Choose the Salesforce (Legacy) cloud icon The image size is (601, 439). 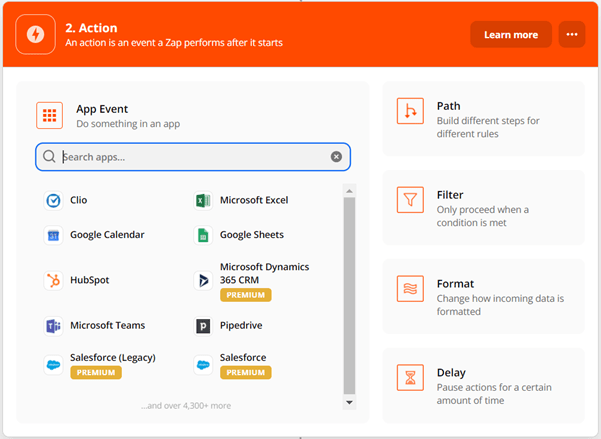[53, 365]
